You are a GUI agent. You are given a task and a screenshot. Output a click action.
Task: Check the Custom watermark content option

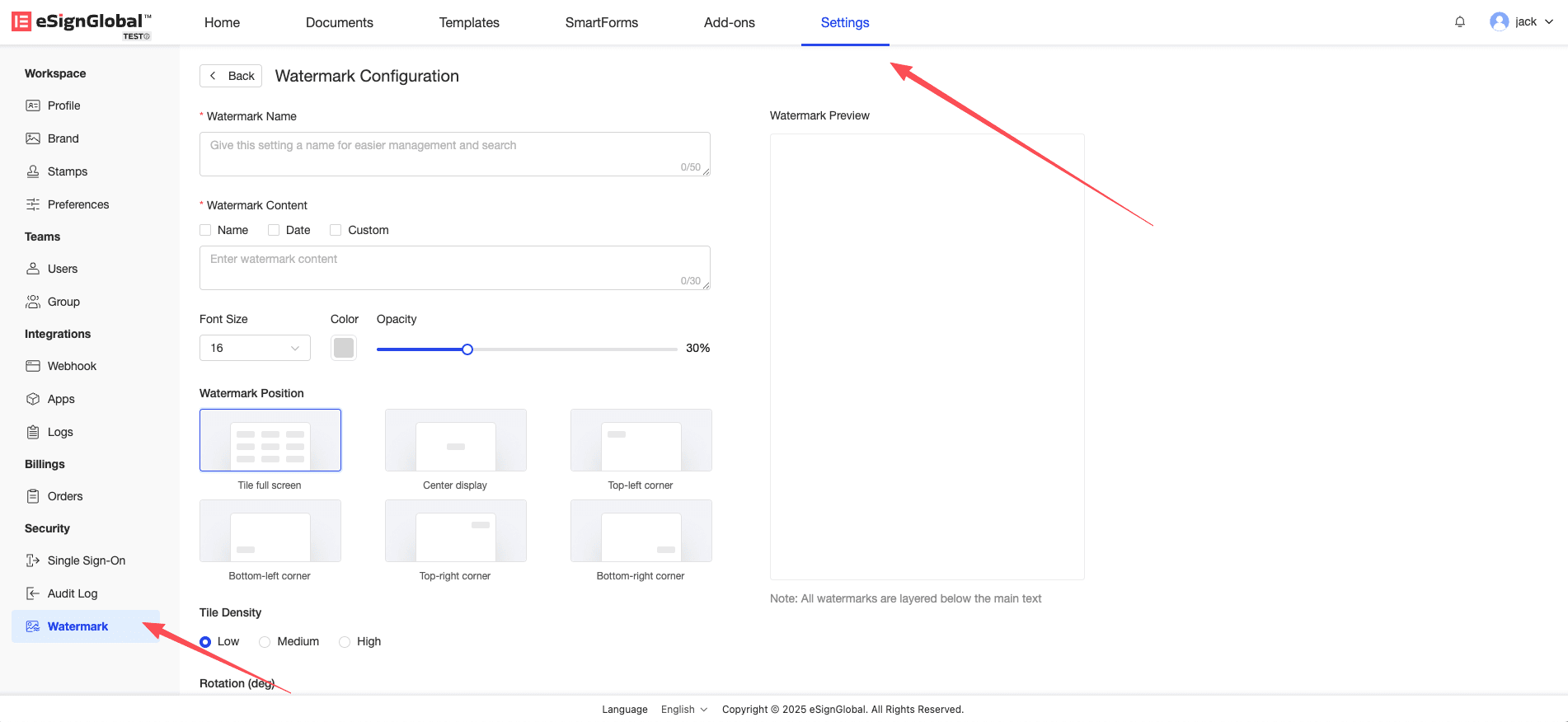click(x=336, y=230)
